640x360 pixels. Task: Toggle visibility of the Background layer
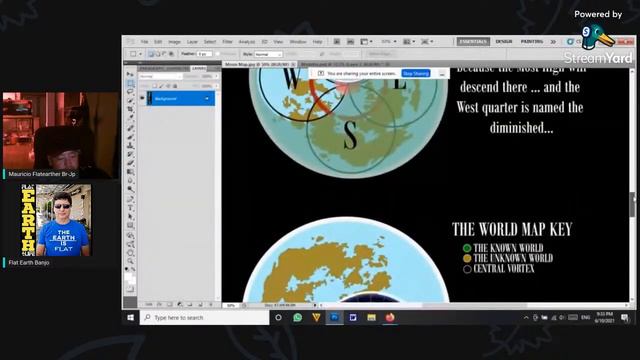pyautogui.click(x=142, y=98)
